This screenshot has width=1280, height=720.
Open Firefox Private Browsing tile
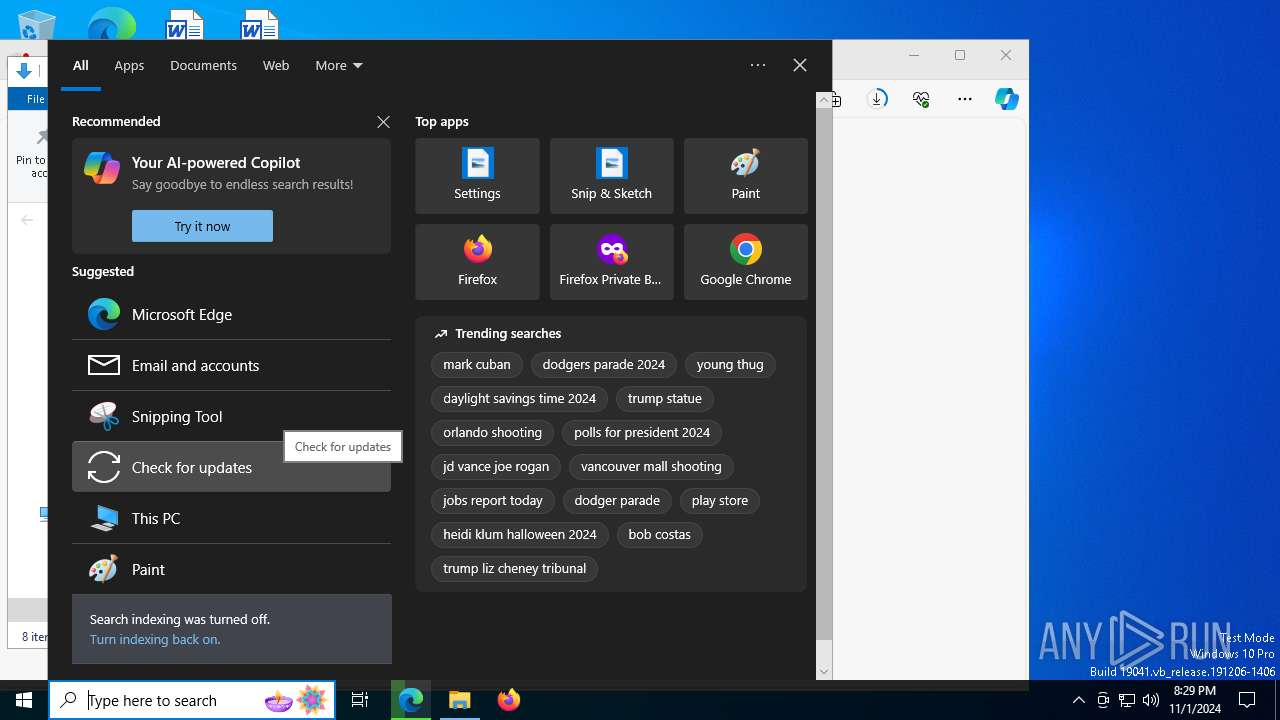point(611,262)
